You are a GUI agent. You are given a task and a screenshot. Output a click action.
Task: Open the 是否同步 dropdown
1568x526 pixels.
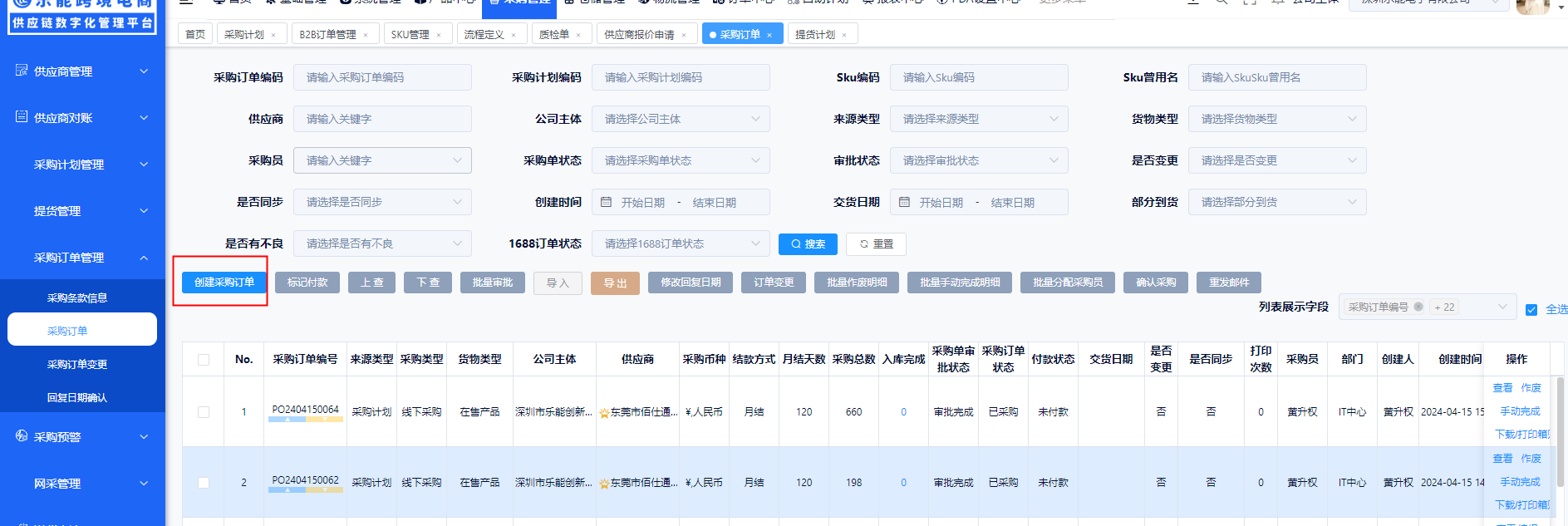pyautogui.click(x=382, y=202)
